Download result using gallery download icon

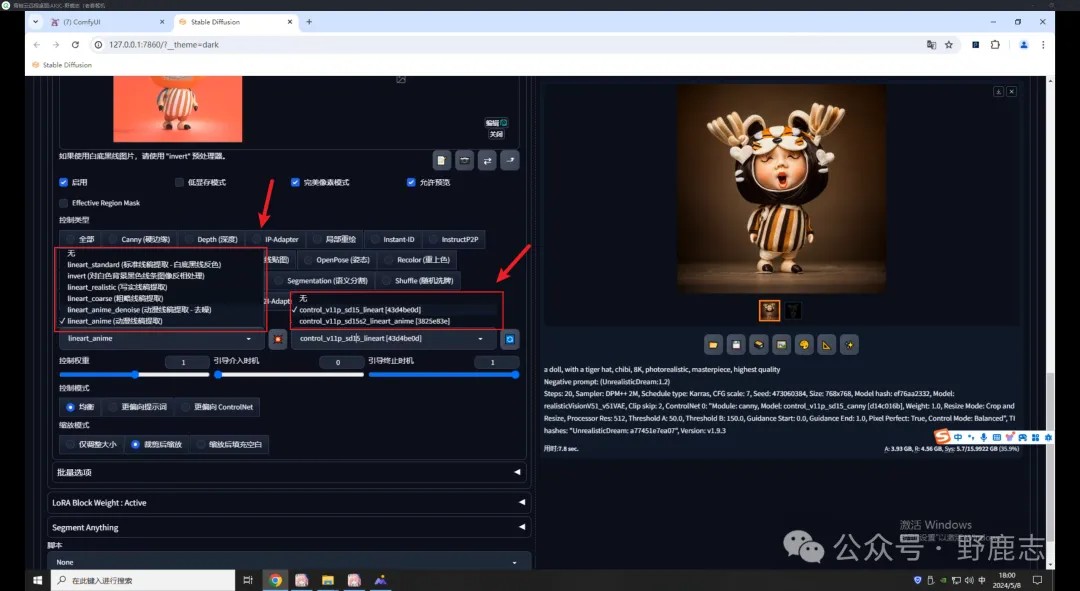(998, 92)
